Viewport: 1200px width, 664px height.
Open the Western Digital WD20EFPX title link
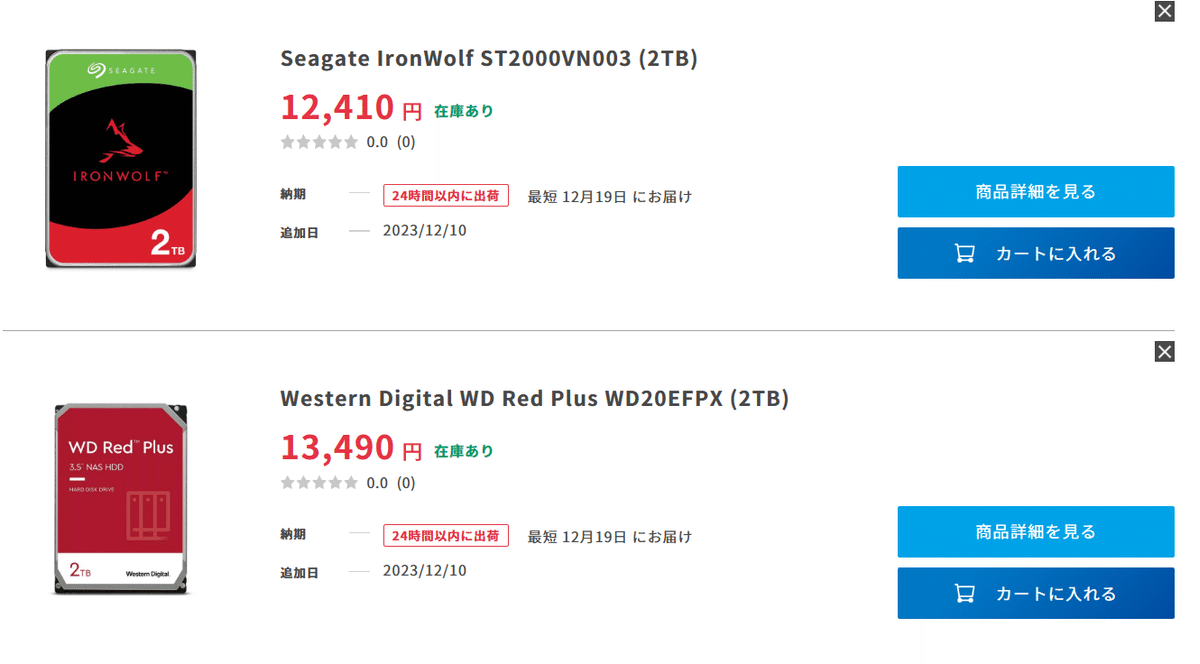point(534,398)
